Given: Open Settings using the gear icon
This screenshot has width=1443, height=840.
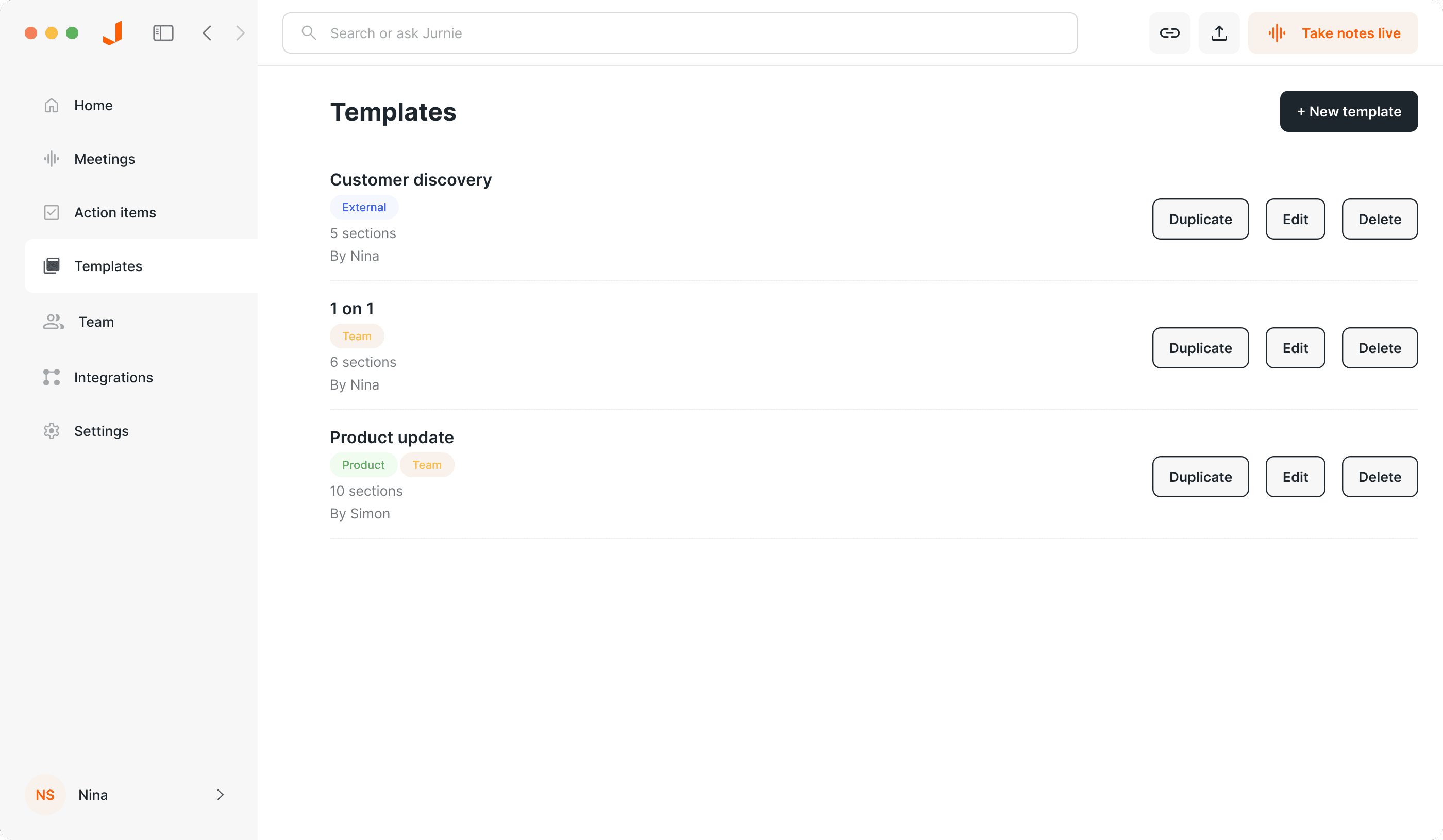Looking at the screenshot, I should (52, 431).
